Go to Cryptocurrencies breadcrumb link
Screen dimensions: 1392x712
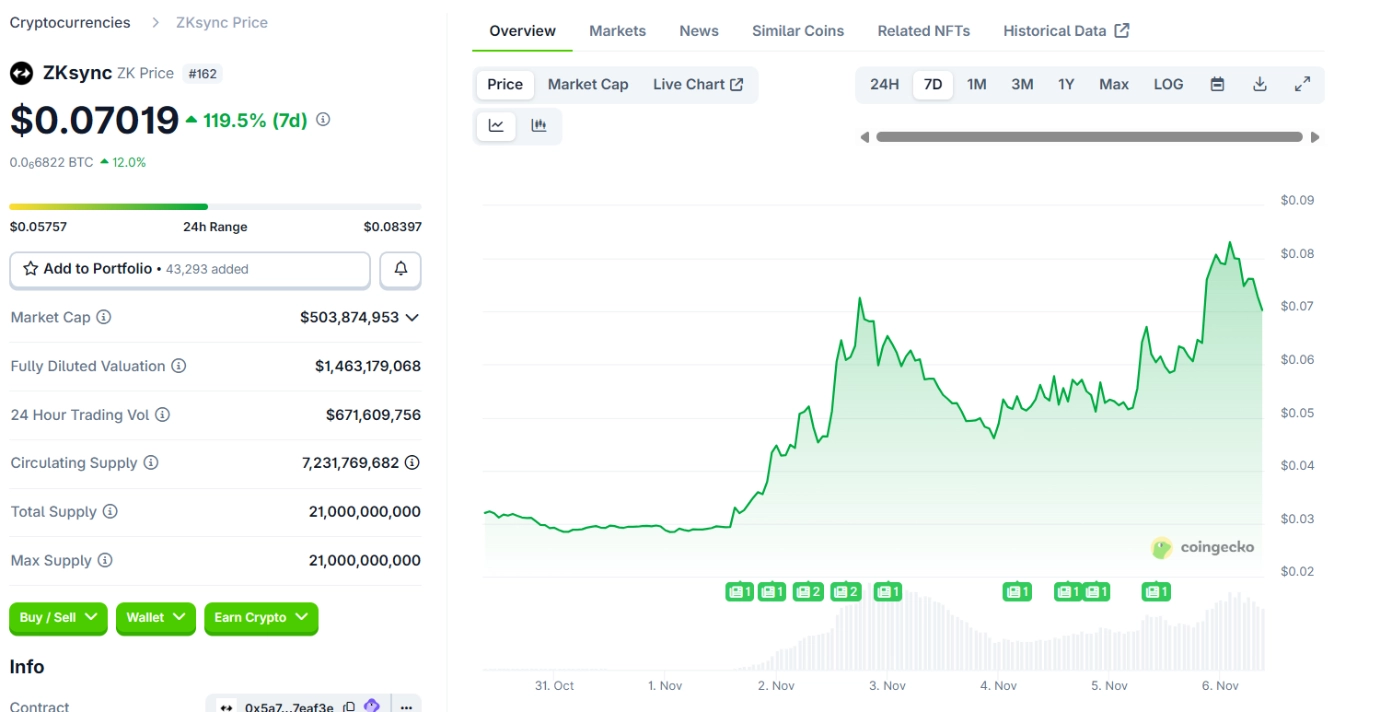[x=70, y=22]
